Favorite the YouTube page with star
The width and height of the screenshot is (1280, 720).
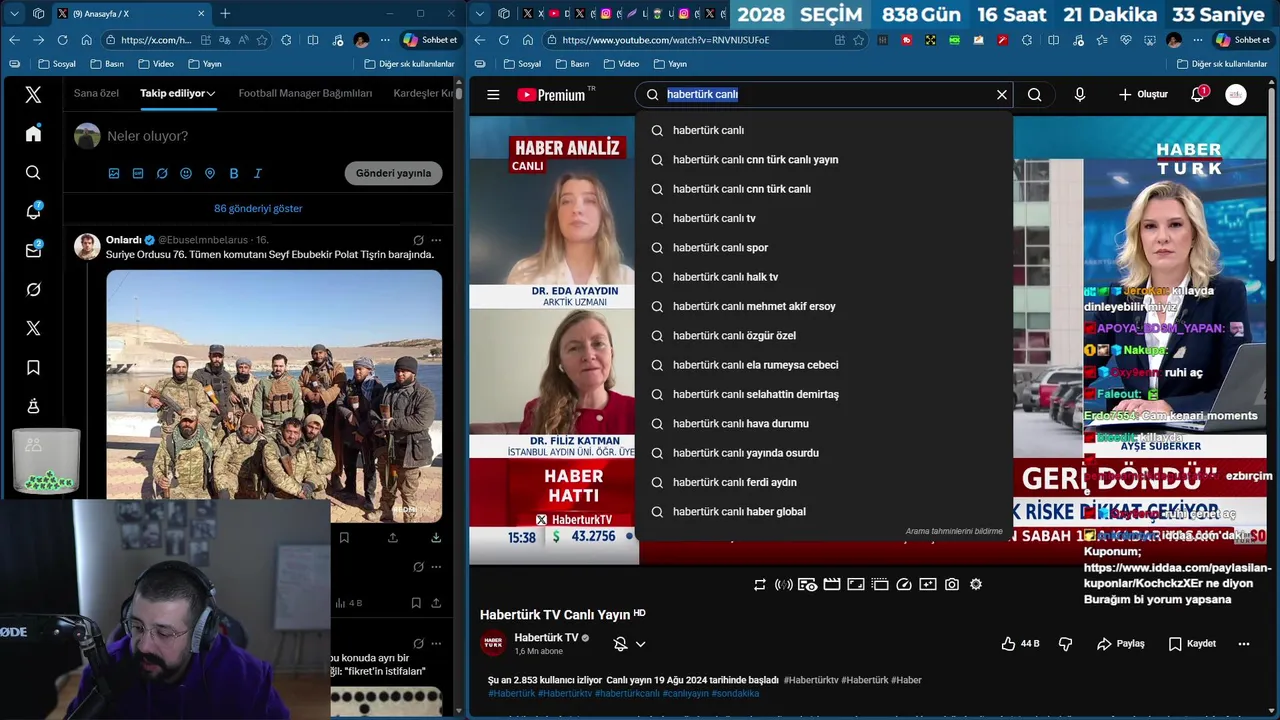[x=859, y=40]
